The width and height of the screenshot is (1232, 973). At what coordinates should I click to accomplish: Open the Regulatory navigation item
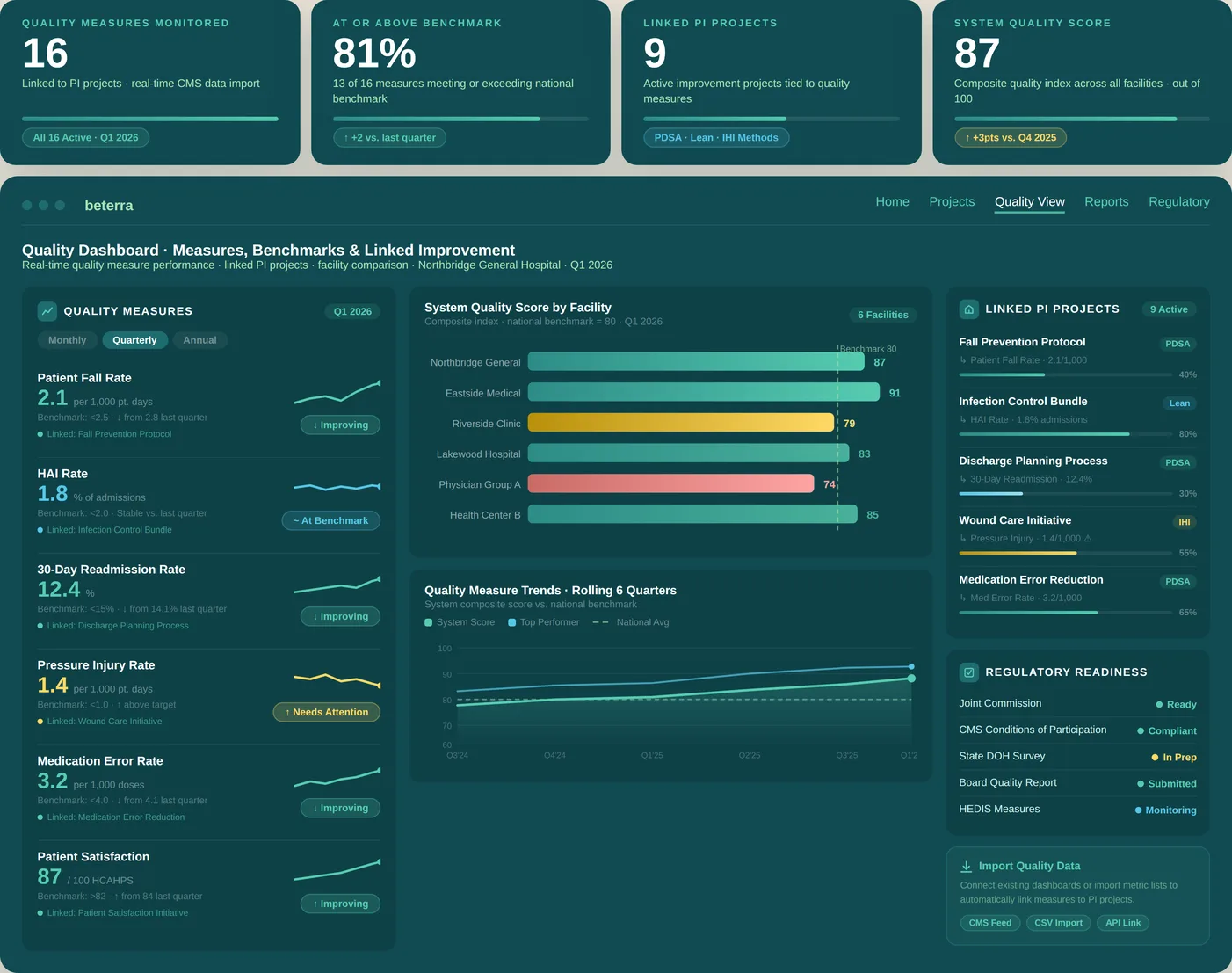tap(1178, 201)
